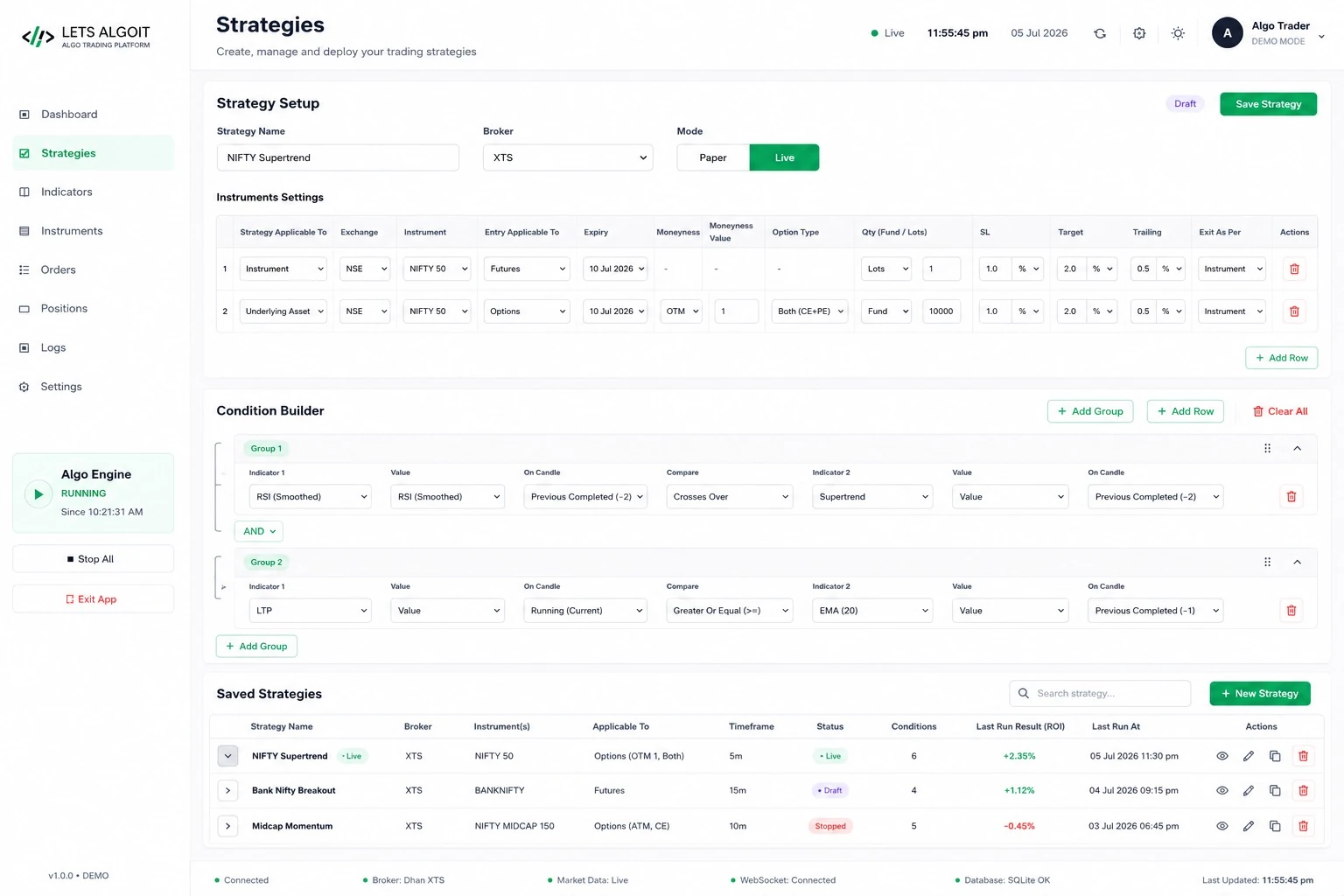
Task: Grab the Group 2 drag handle
Action: pos(1267,562)
